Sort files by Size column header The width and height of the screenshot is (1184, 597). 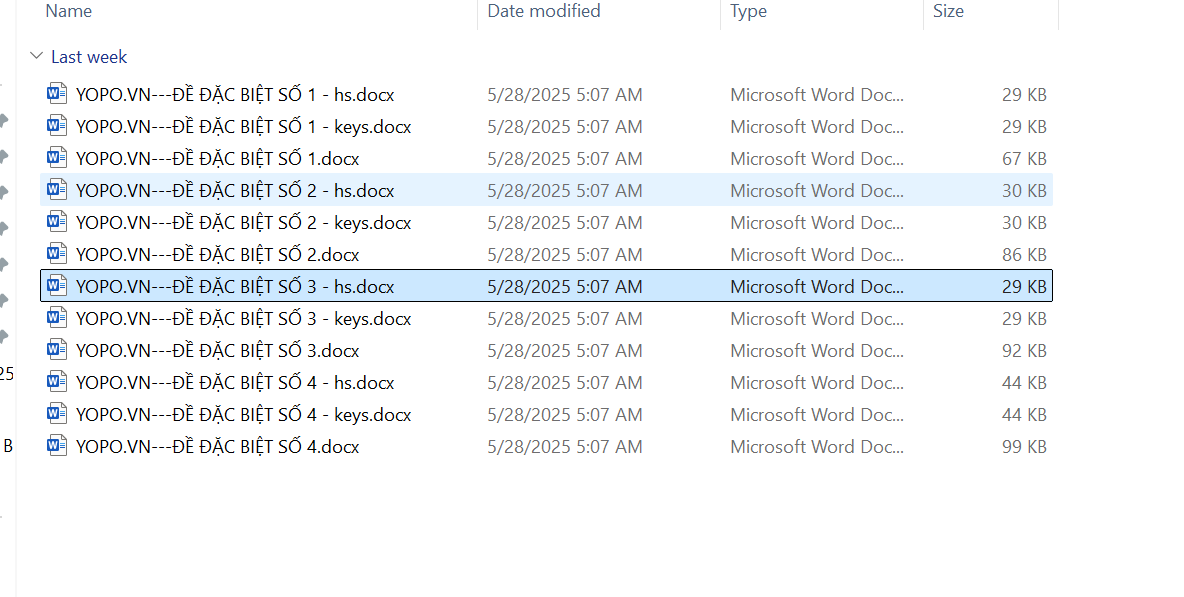click(x=948, y=12)
